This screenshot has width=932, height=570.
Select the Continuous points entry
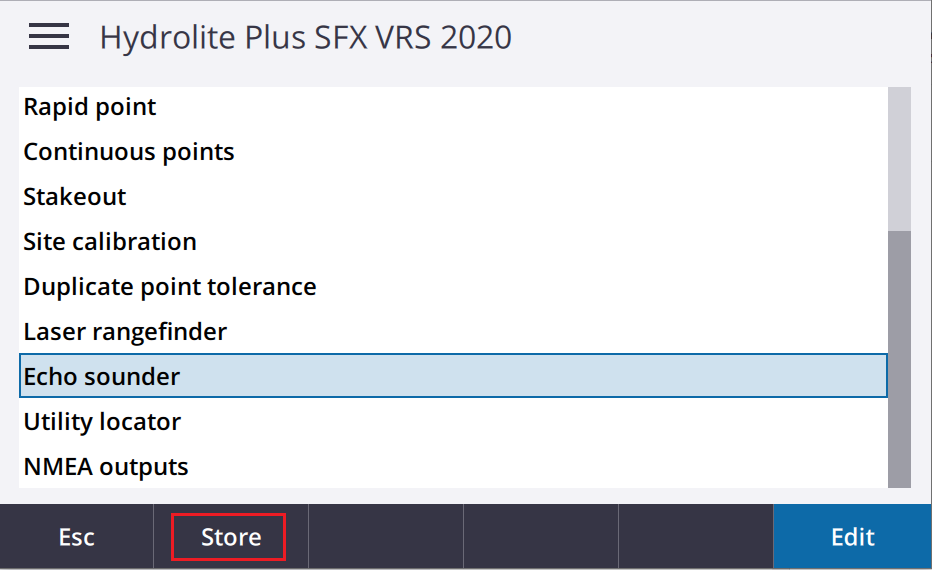coord(453,152)
